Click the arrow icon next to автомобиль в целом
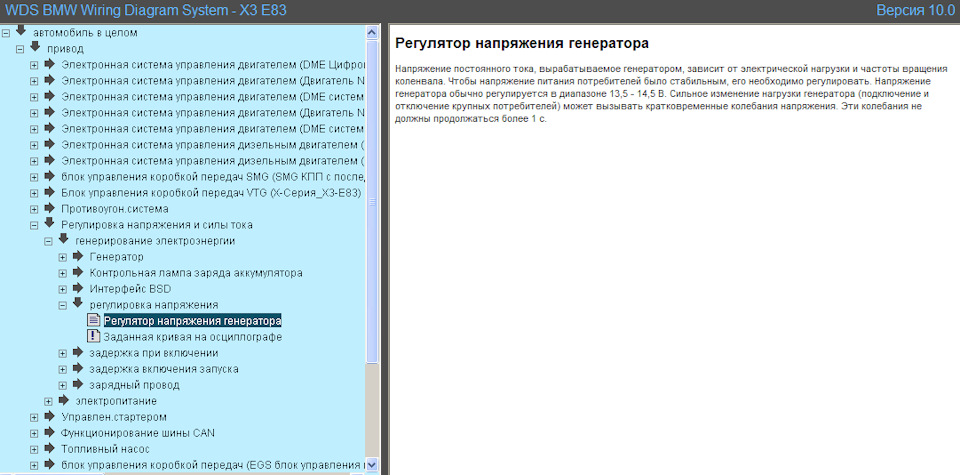Screen dimensions: 960x475 pyautogui.click(x=21, y=31)
